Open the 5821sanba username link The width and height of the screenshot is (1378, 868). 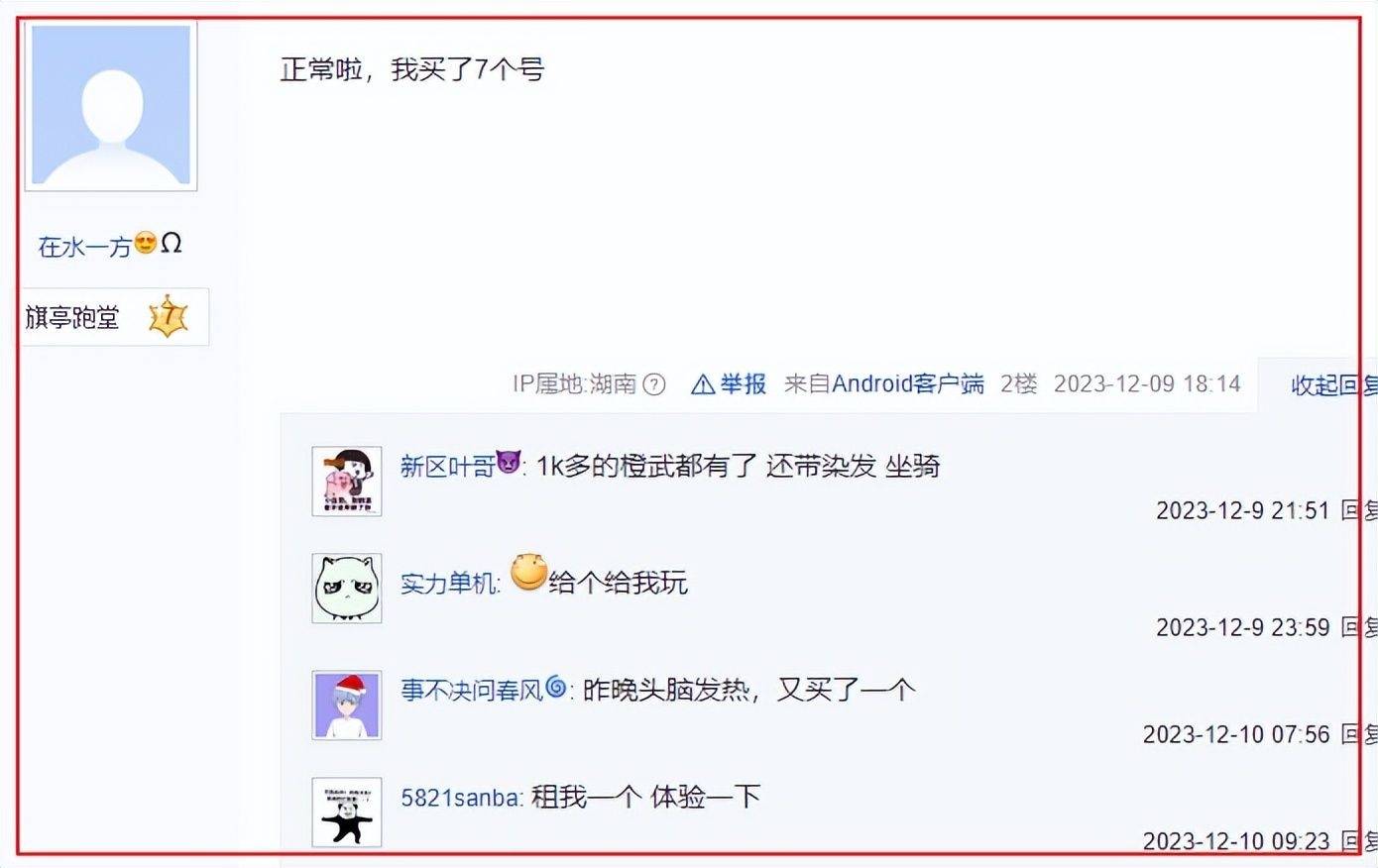pyautogui.click(x=461, y=797)
